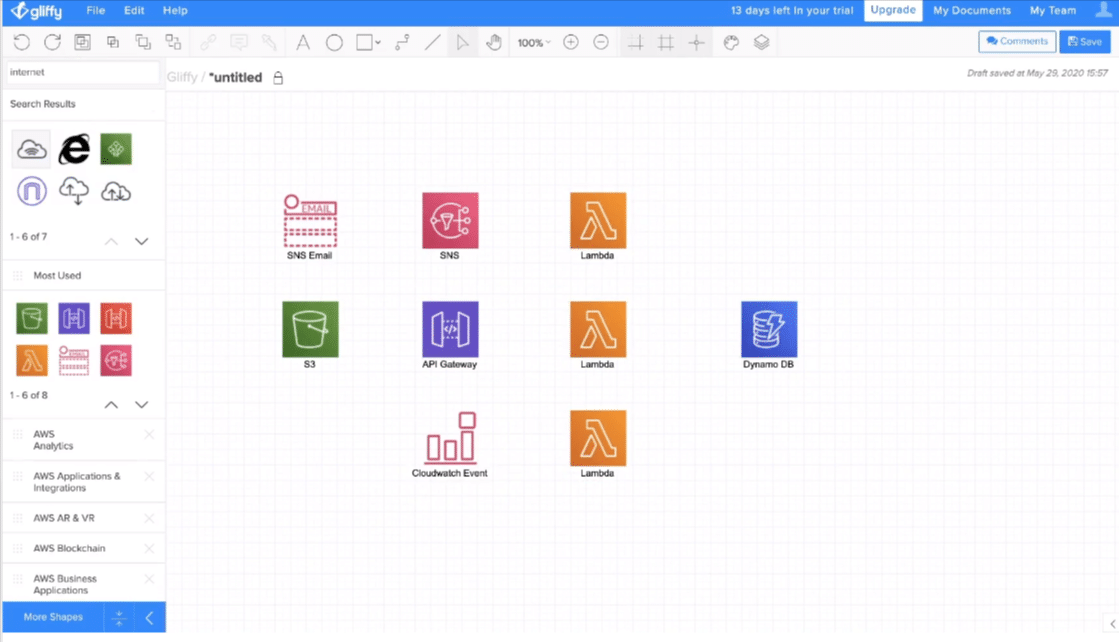The image size is (1119, 642).
Task: Select the Dynamo DB shape on canvas
Action: [769, 329]
